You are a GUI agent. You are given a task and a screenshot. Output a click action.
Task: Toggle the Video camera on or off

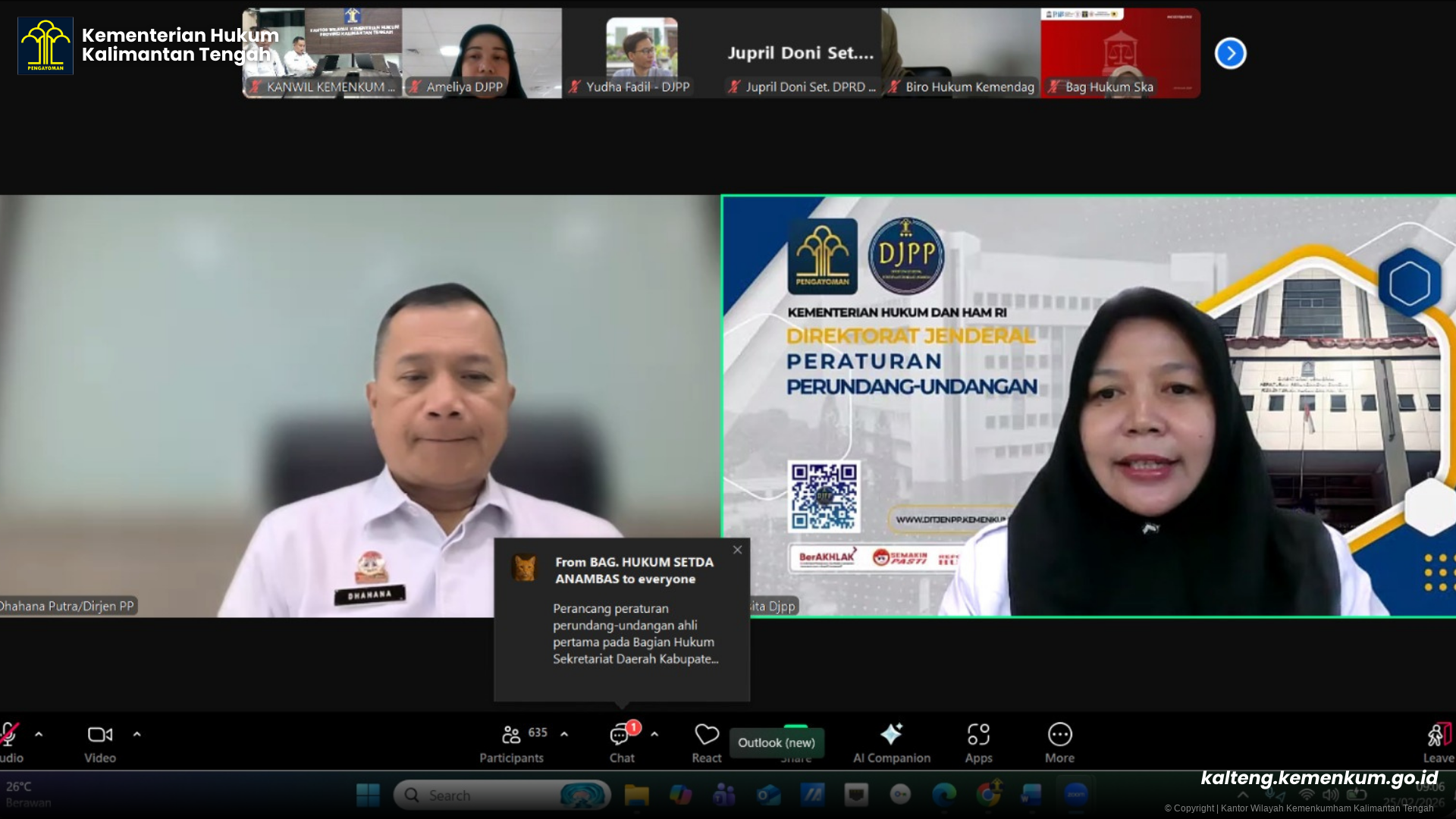100,735
